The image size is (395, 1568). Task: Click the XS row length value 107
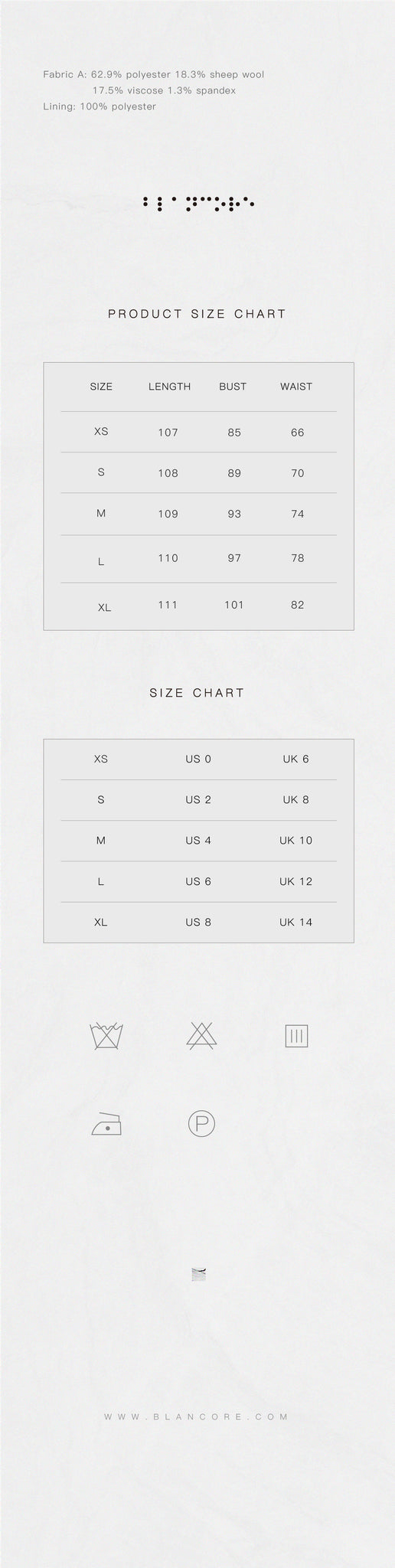[x=168, y=433]
